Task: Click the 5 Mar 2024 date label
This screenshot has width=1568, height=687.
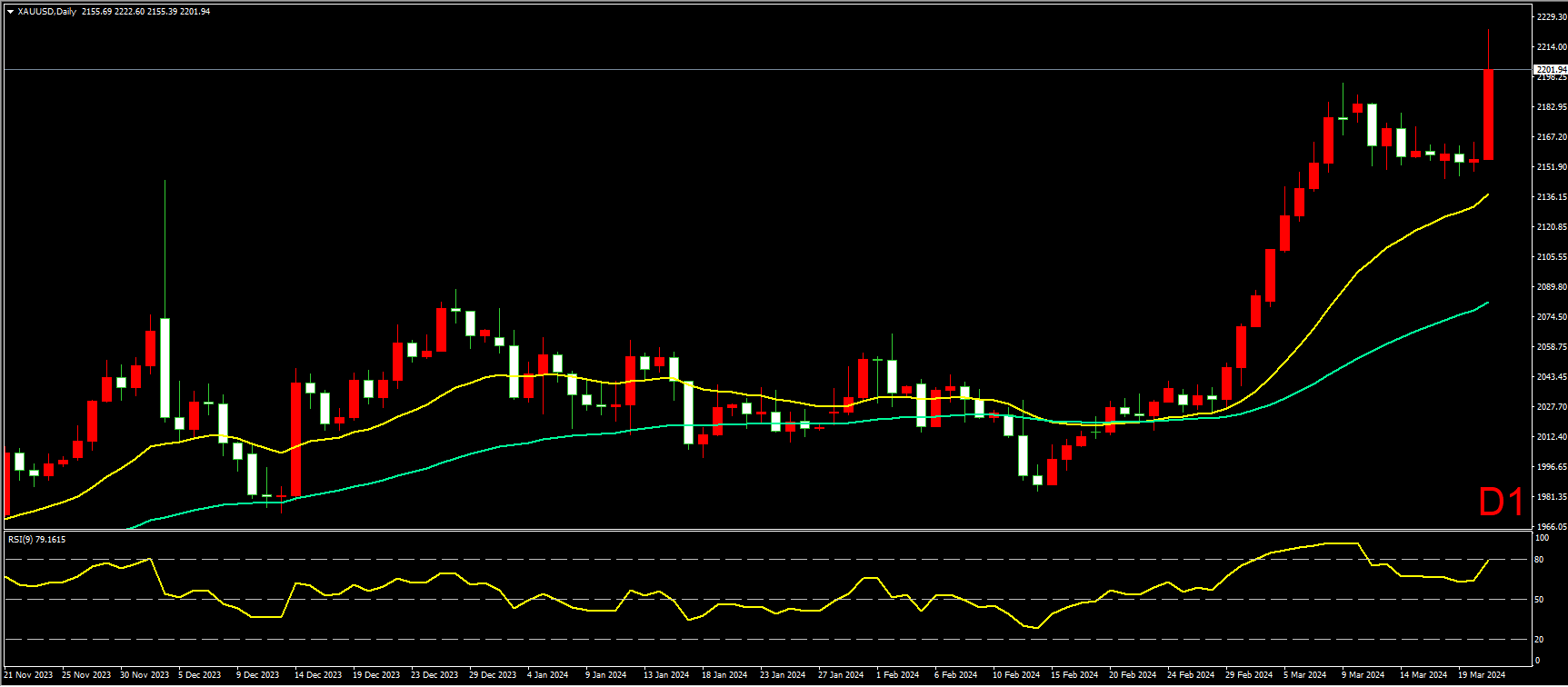Action: 1304,675
